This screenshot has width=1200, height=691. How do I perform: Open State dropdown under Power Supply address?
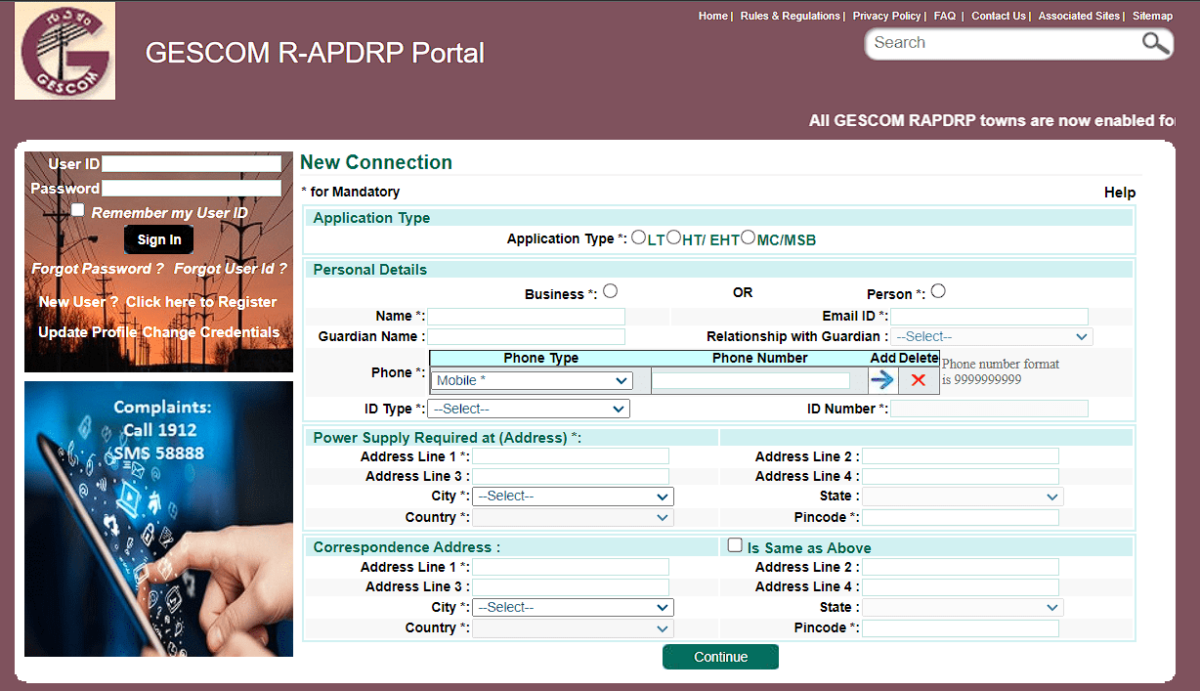[962, 496]
